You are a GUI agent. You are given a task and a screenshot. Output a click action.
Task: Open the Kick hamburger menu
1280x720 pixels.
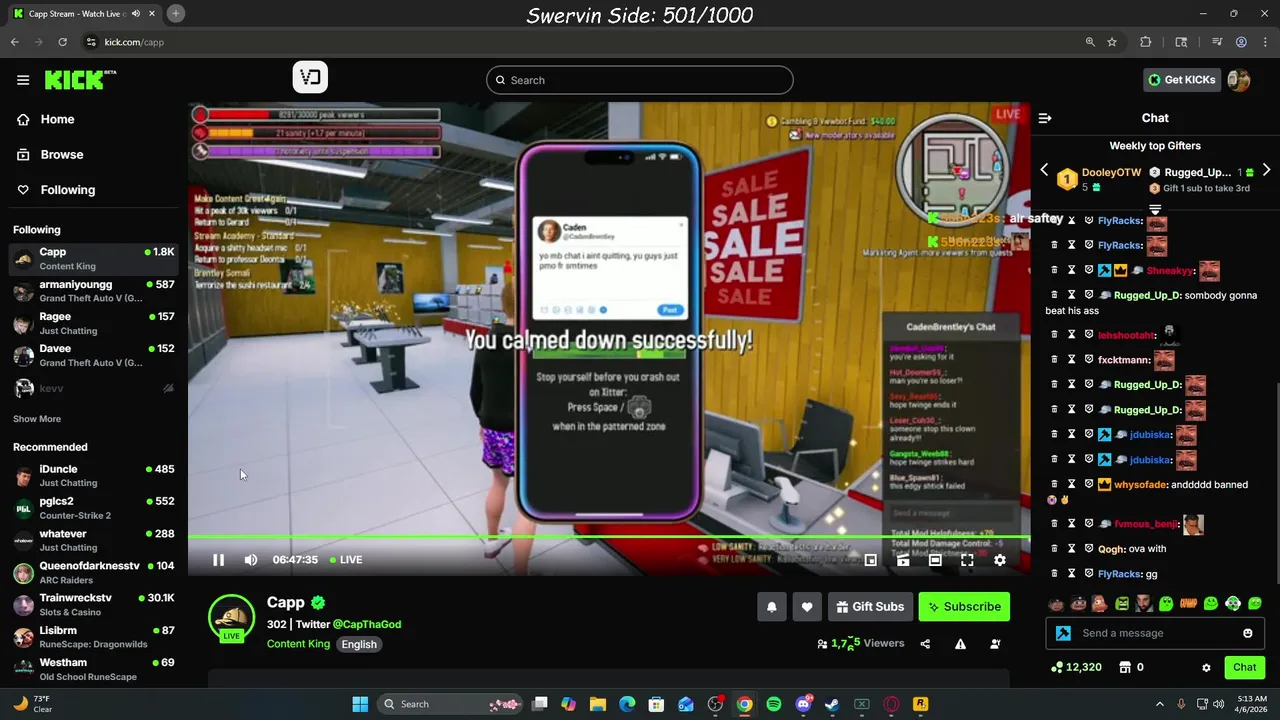[x=23, y=80]
